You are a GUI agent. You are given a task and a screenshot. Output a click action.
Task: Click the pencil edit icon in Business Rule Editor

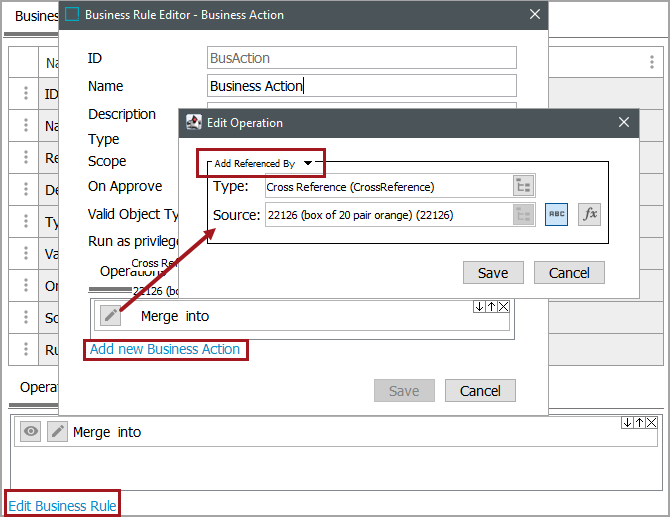click(110, 316)
